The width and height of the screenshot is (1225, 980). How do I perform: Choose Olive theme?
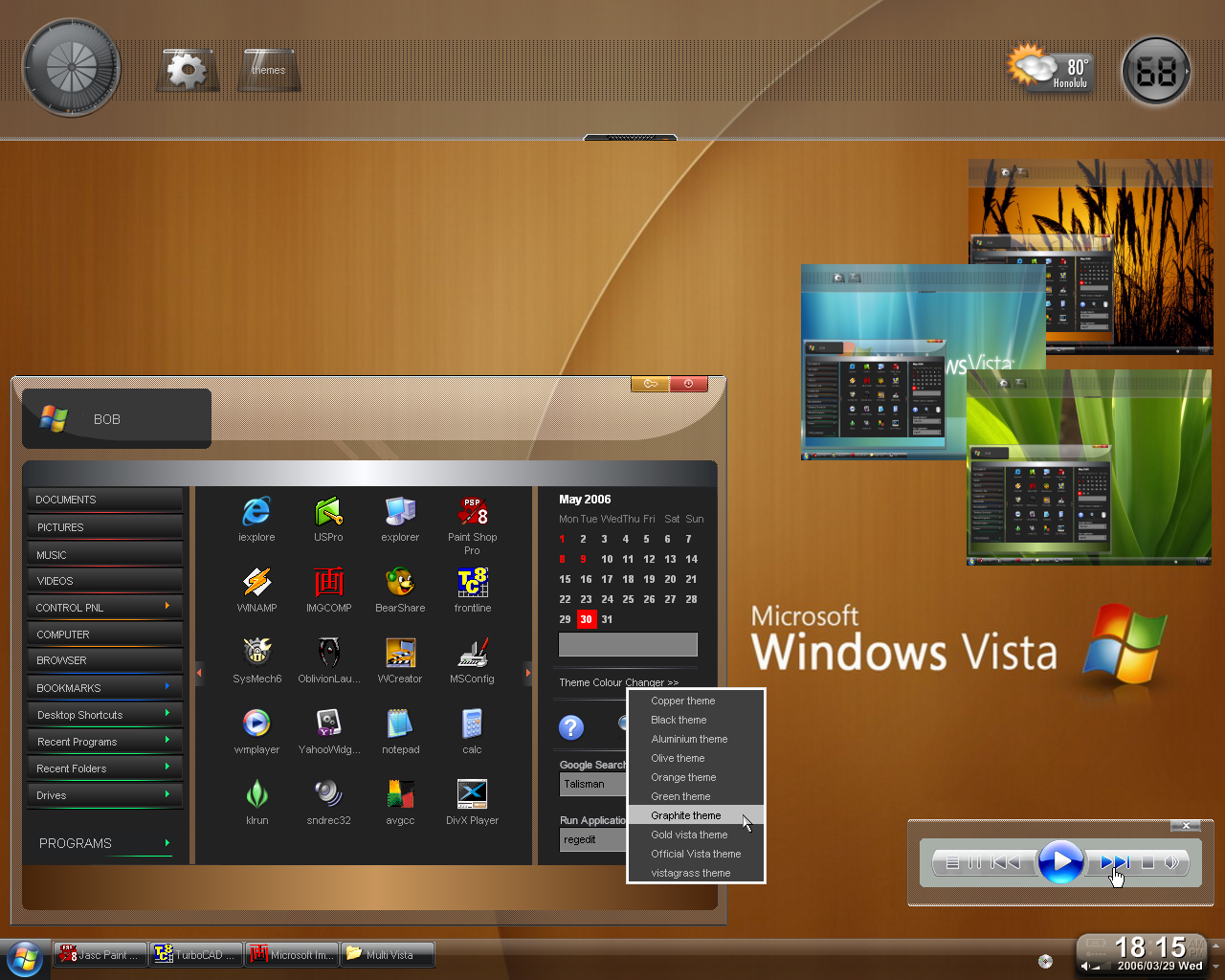[696, 758]
